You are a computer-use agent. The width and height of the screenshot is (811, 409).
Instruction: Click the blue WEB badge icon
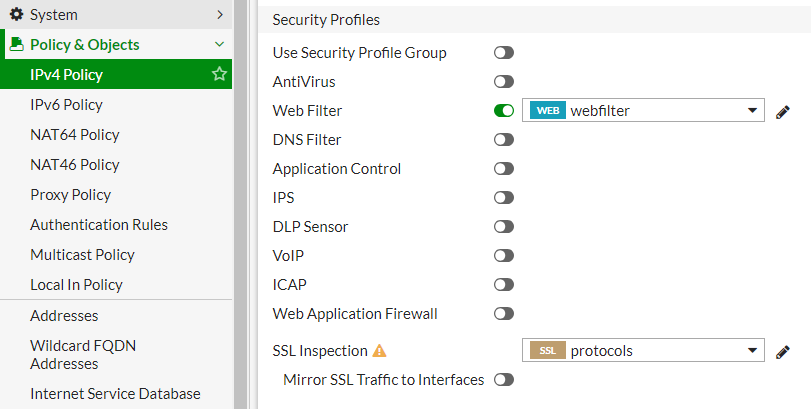(548, 110)
